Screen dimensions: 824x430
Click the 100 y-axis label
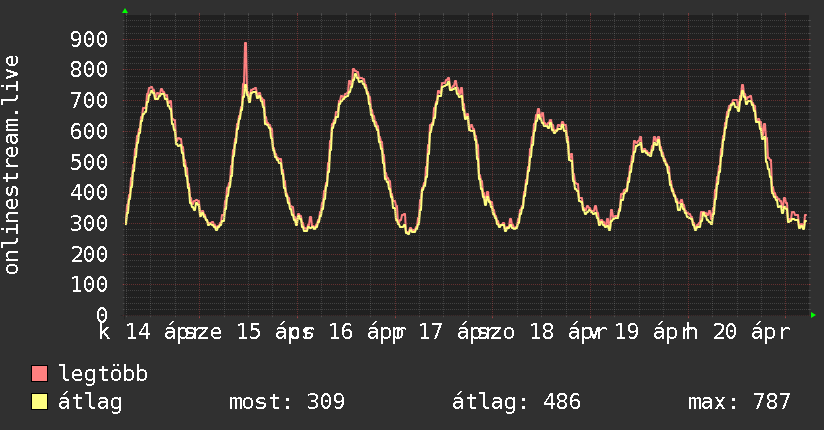coord(89,284)
